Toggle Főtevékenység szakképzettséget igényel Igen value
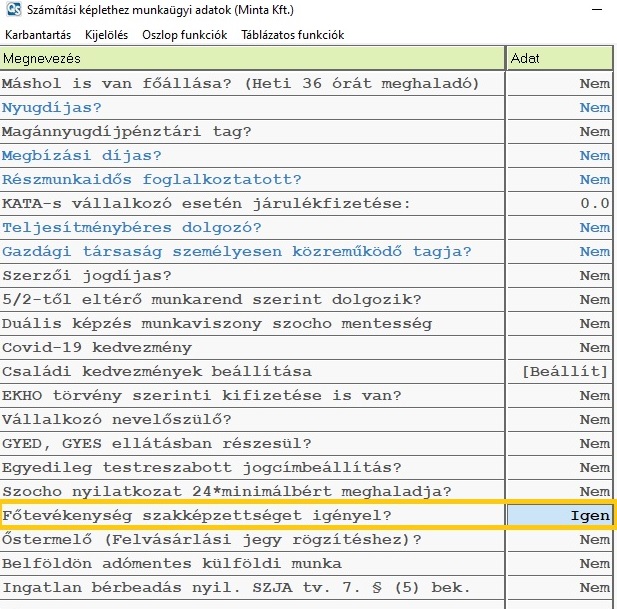617x609 pixels. pyautogui.click(x=560, y=515)
